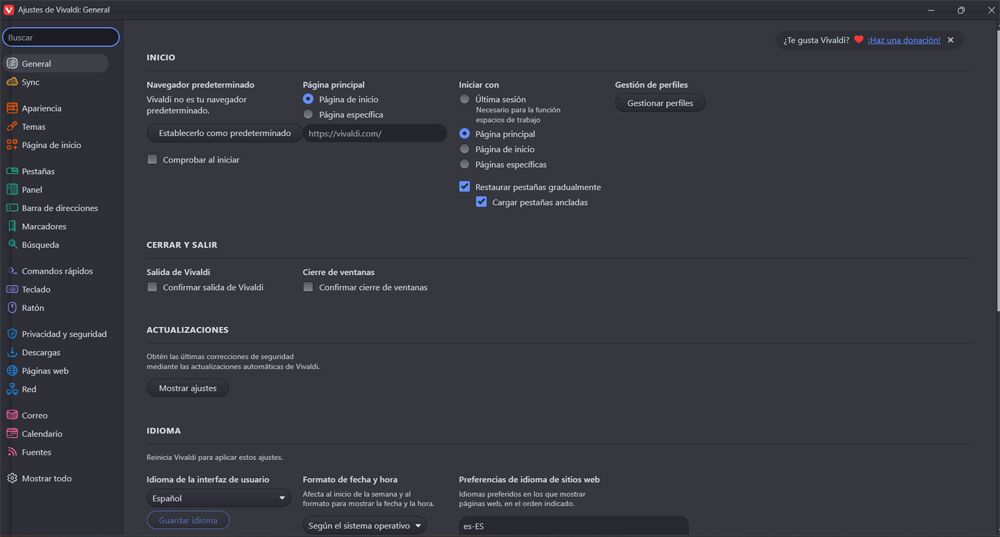
Task: Switch to the Pestañas settings section
Action: pos(38,171)
